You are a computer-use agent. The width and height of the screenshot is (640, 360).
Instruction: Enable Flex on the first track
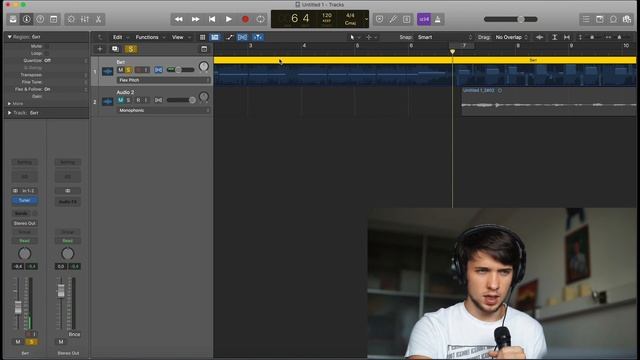158,70
